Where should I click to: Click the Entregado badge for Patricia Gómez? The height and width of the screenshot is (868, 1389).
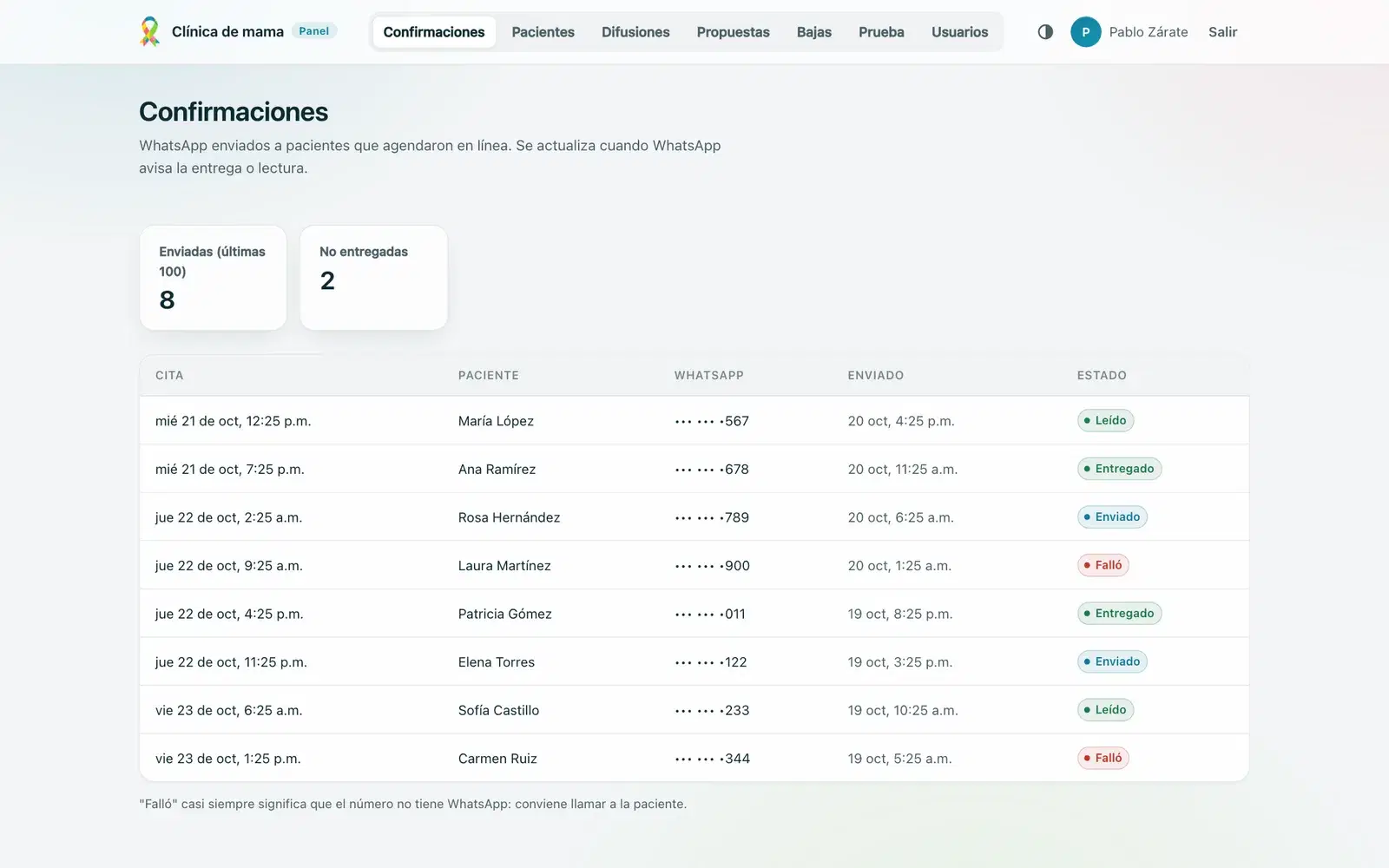tap(1119, 613)
